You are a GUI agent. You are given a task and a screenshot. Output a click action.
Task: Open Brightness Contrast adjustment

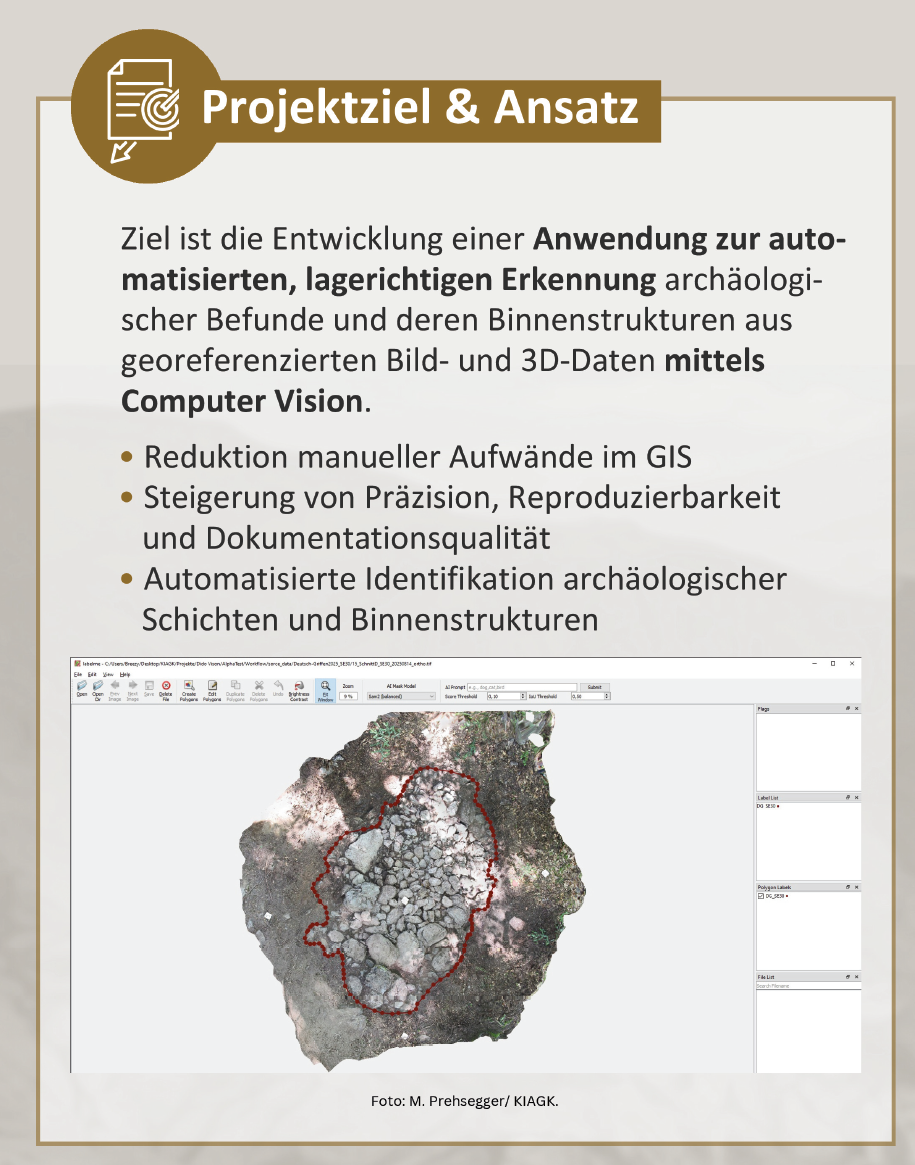tap(299, 690)
